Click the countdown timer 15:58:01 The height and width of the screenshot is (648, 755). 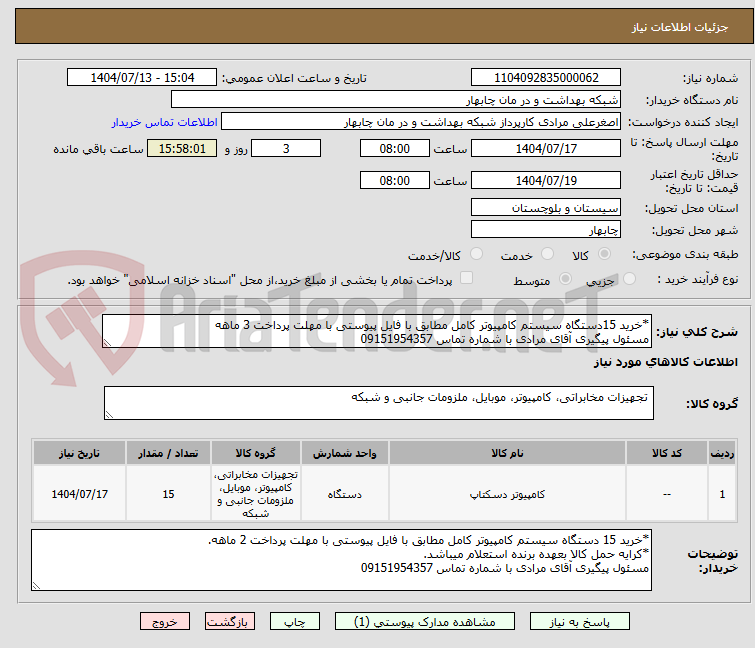[x=182, y=148]
